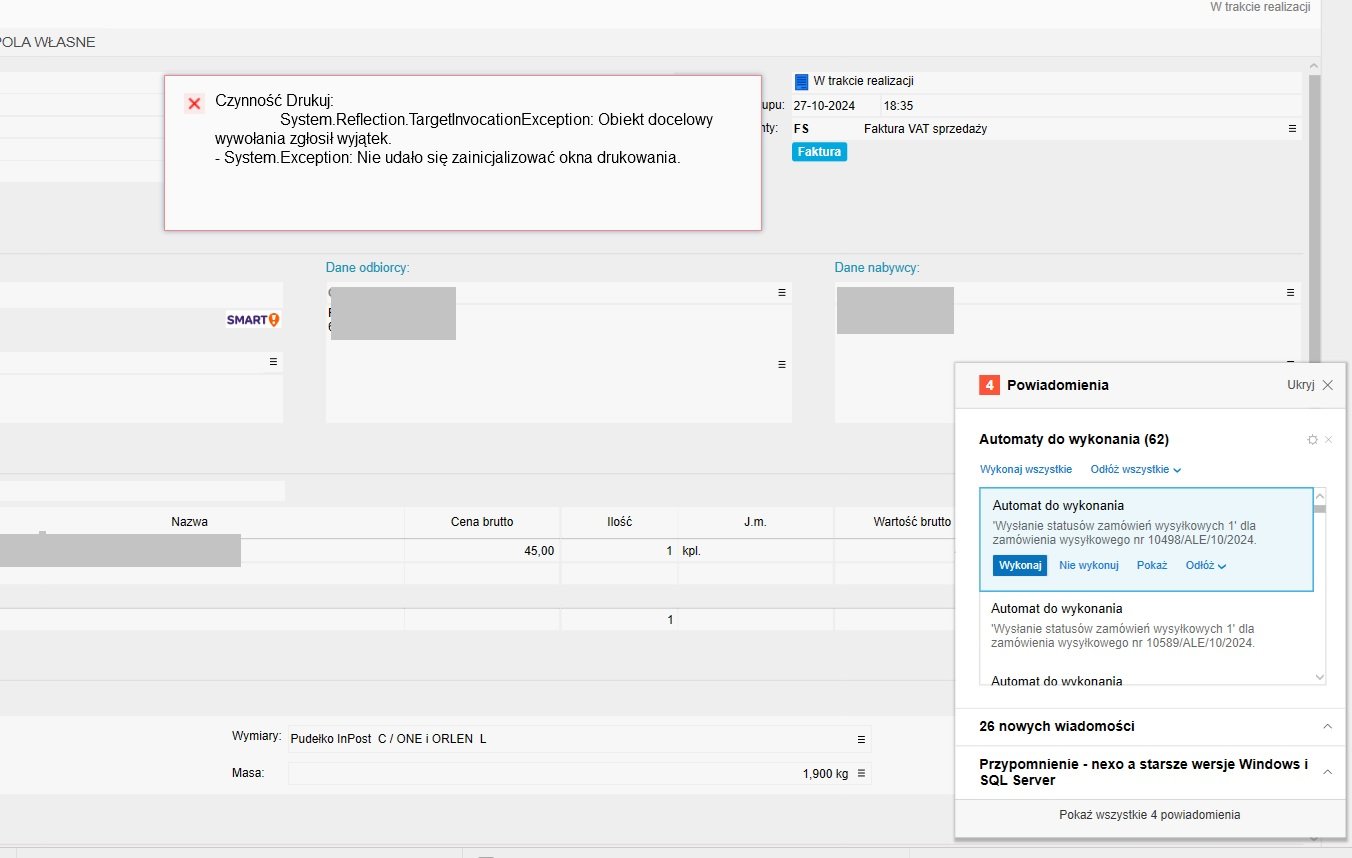
Task: Open the Dane nabywcy menu icon
Action: pyautogui.click(x=1291, y=293)
